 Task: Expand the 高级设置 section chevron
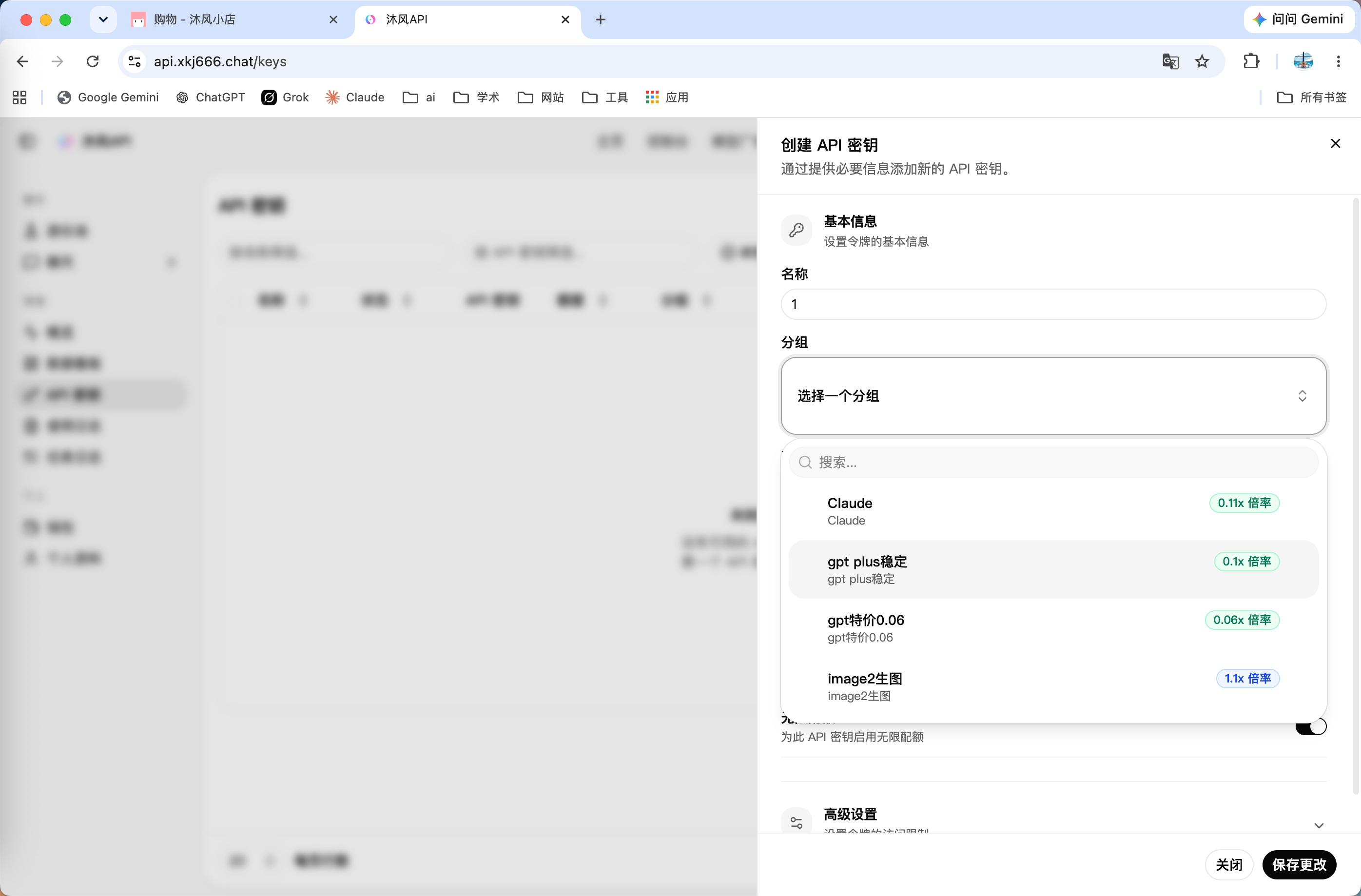[1319, 825]
